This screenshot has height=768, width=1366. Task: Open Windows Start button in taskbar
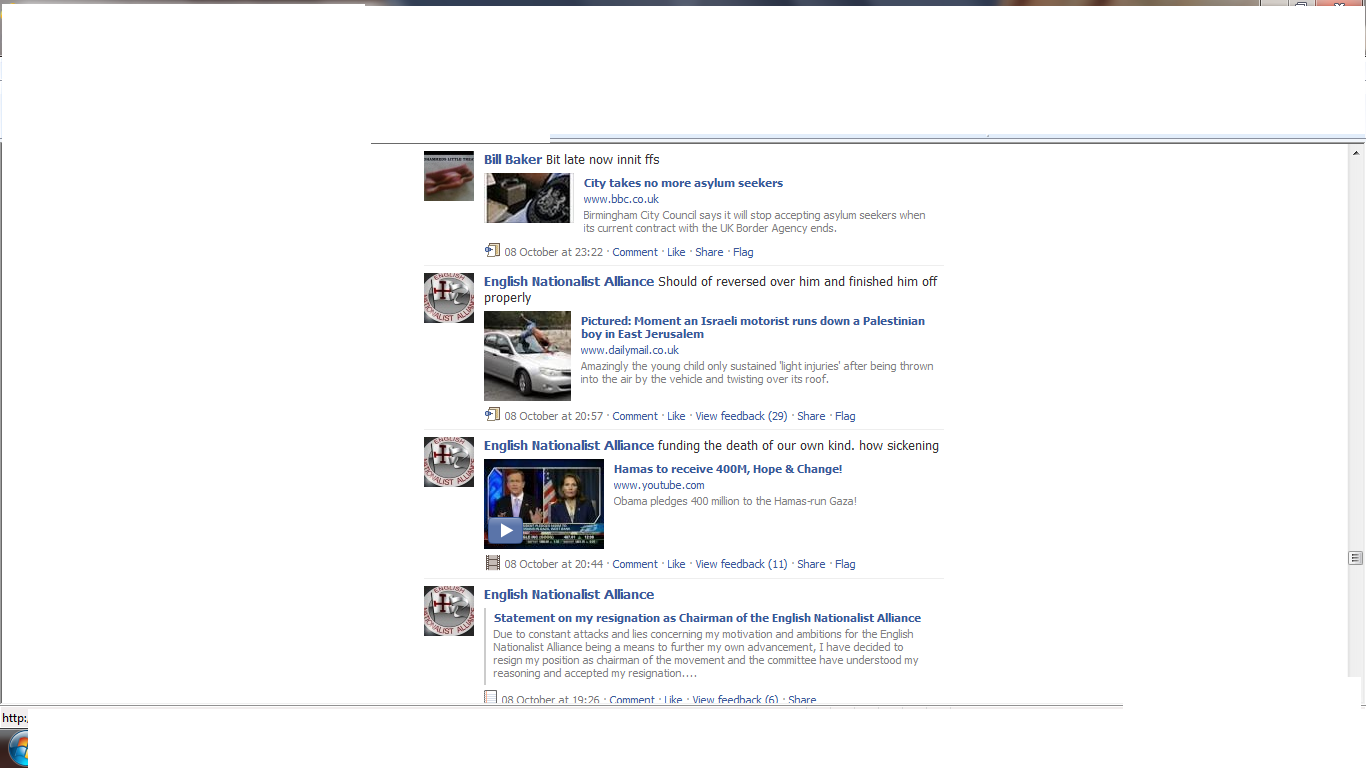[16, 750]
